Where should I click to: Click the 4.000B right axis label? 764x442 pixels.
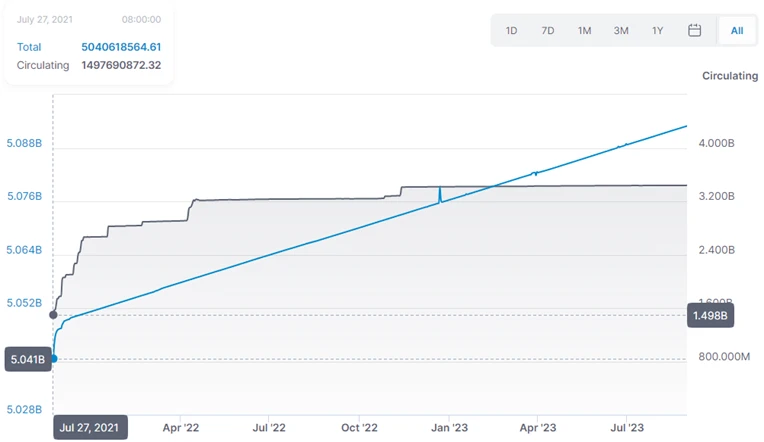(x=716, y=143)
